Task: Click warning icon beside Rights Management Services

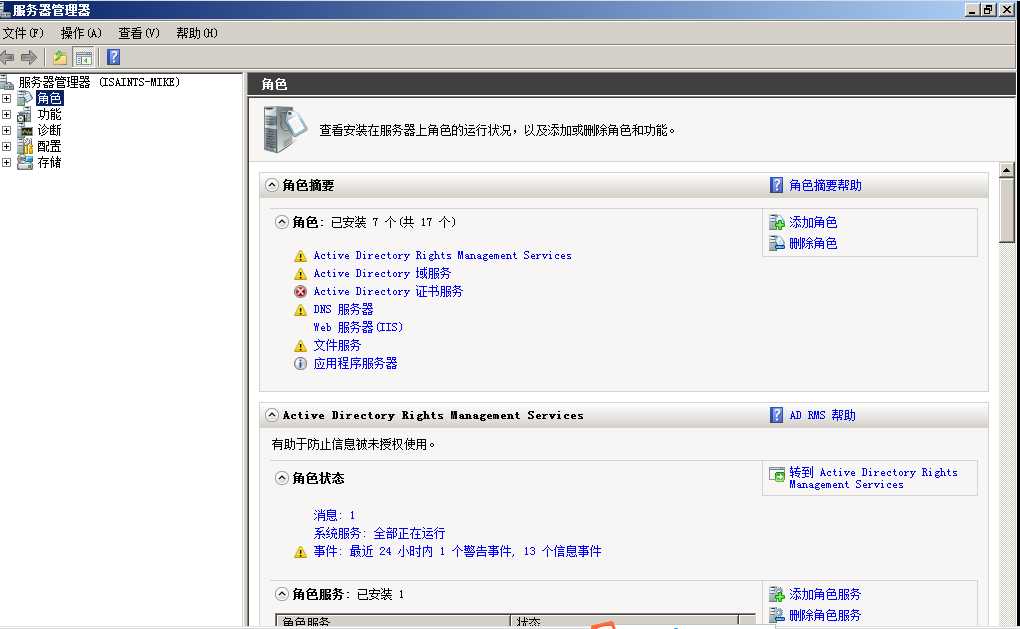Action: (300, 256)
